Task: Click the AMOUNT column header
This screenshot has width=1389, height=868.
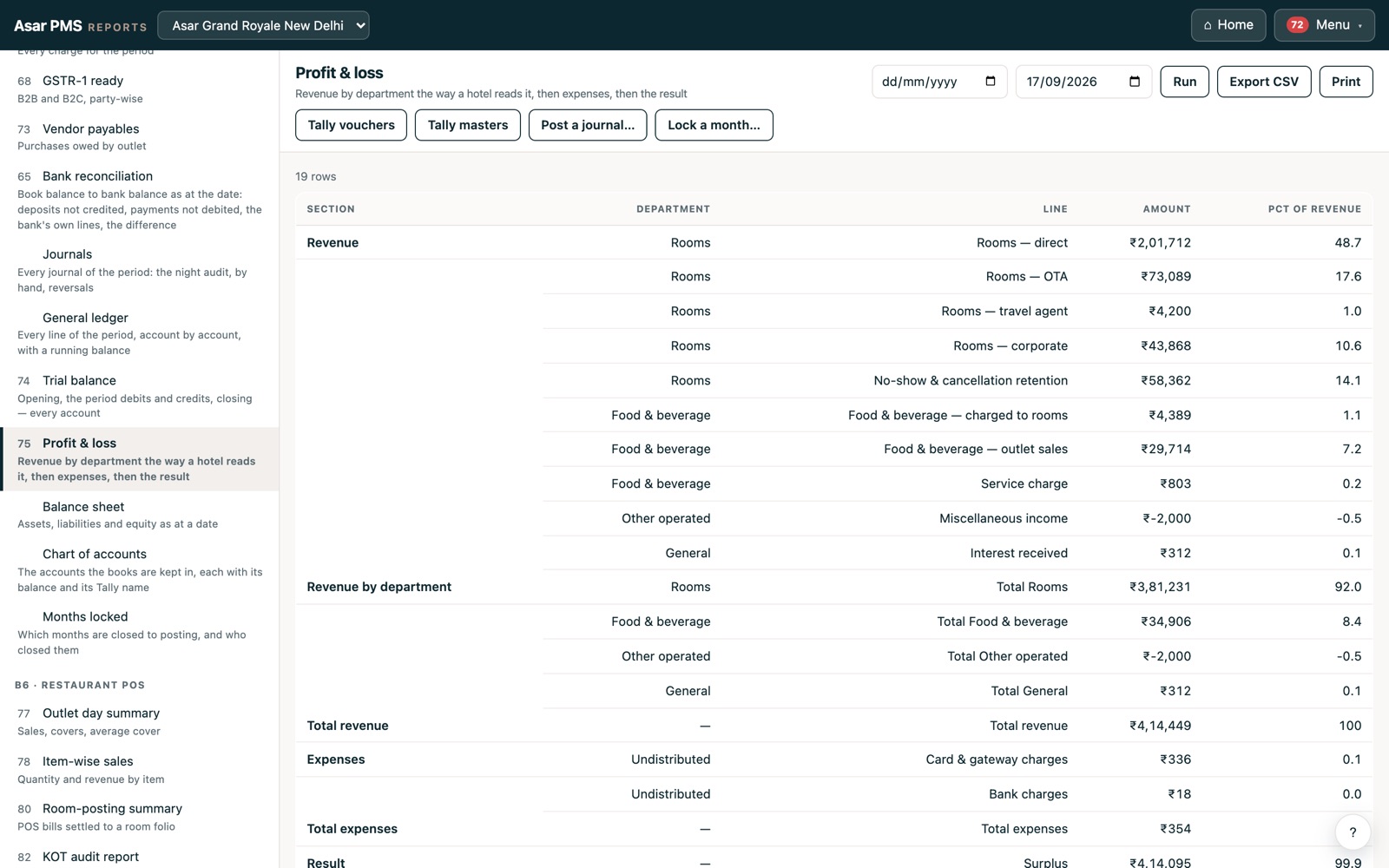Action: (1166, 209)
